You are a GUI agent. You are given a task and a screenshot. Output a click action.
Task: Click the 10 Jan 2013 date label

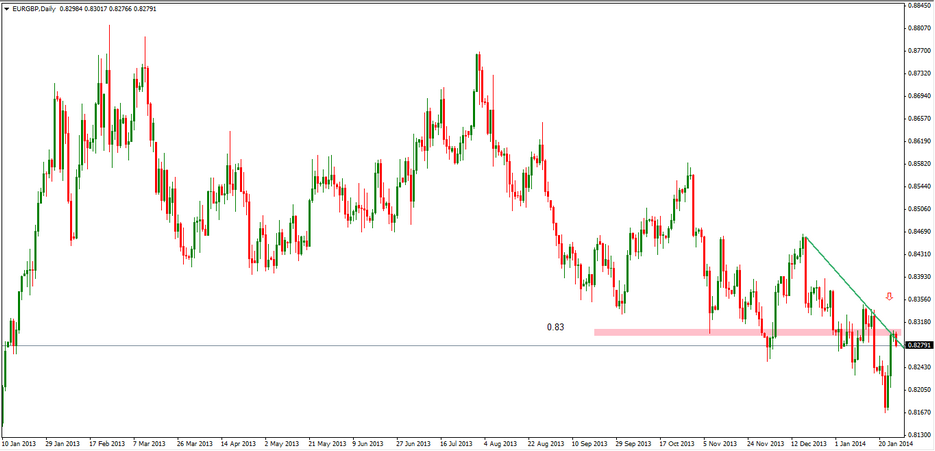[x=21, y=441]
